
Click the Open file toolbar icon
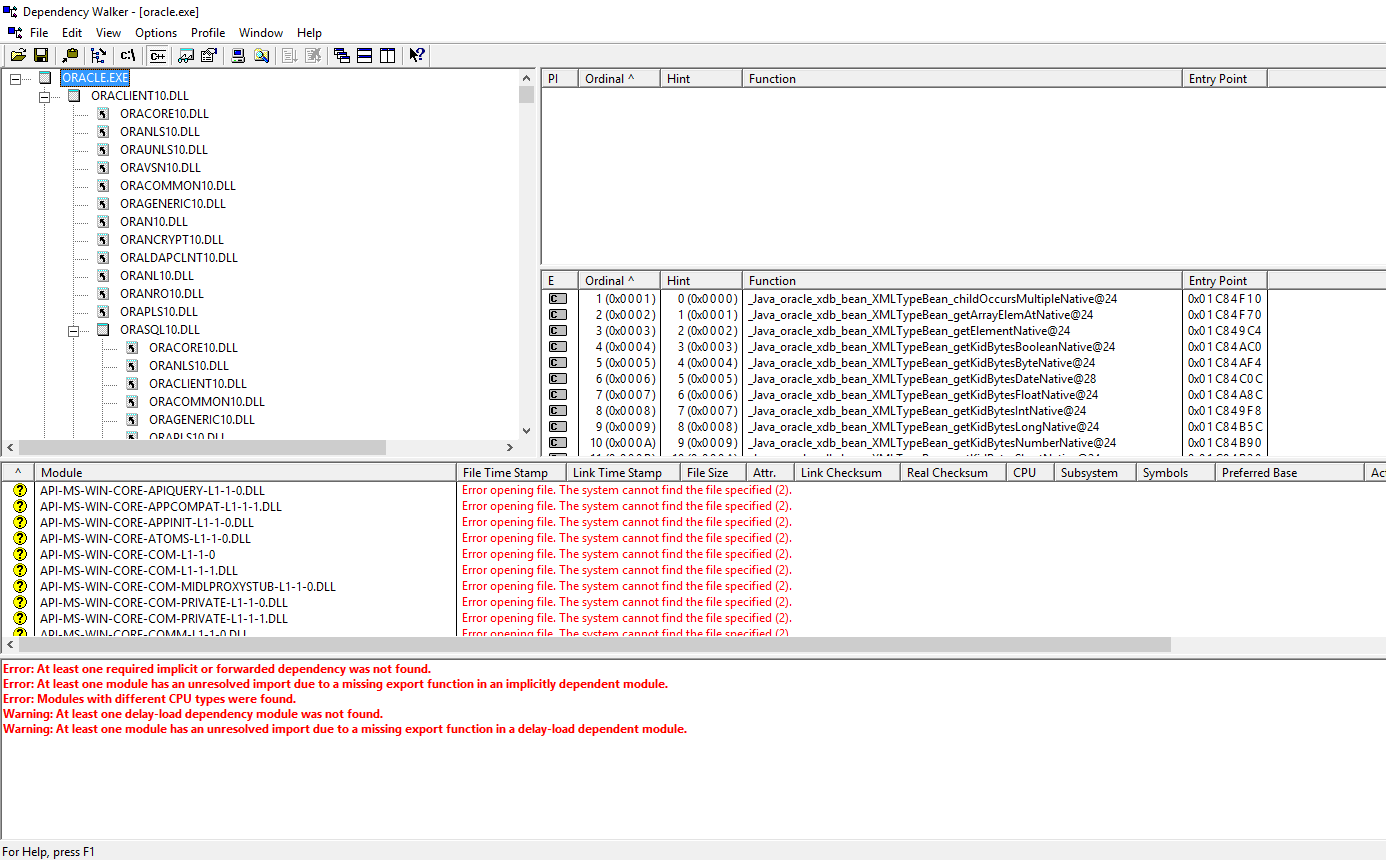(18, 55)
